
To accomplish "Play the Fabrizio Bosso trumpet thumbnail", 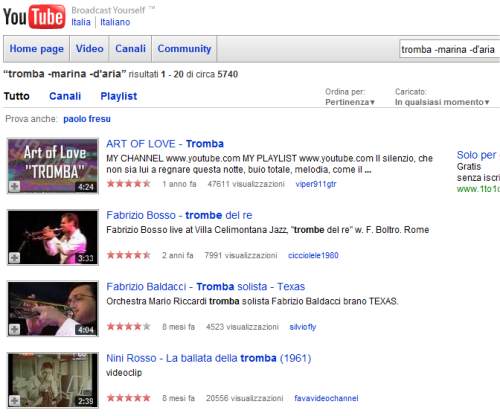I will tap(53, 237).
